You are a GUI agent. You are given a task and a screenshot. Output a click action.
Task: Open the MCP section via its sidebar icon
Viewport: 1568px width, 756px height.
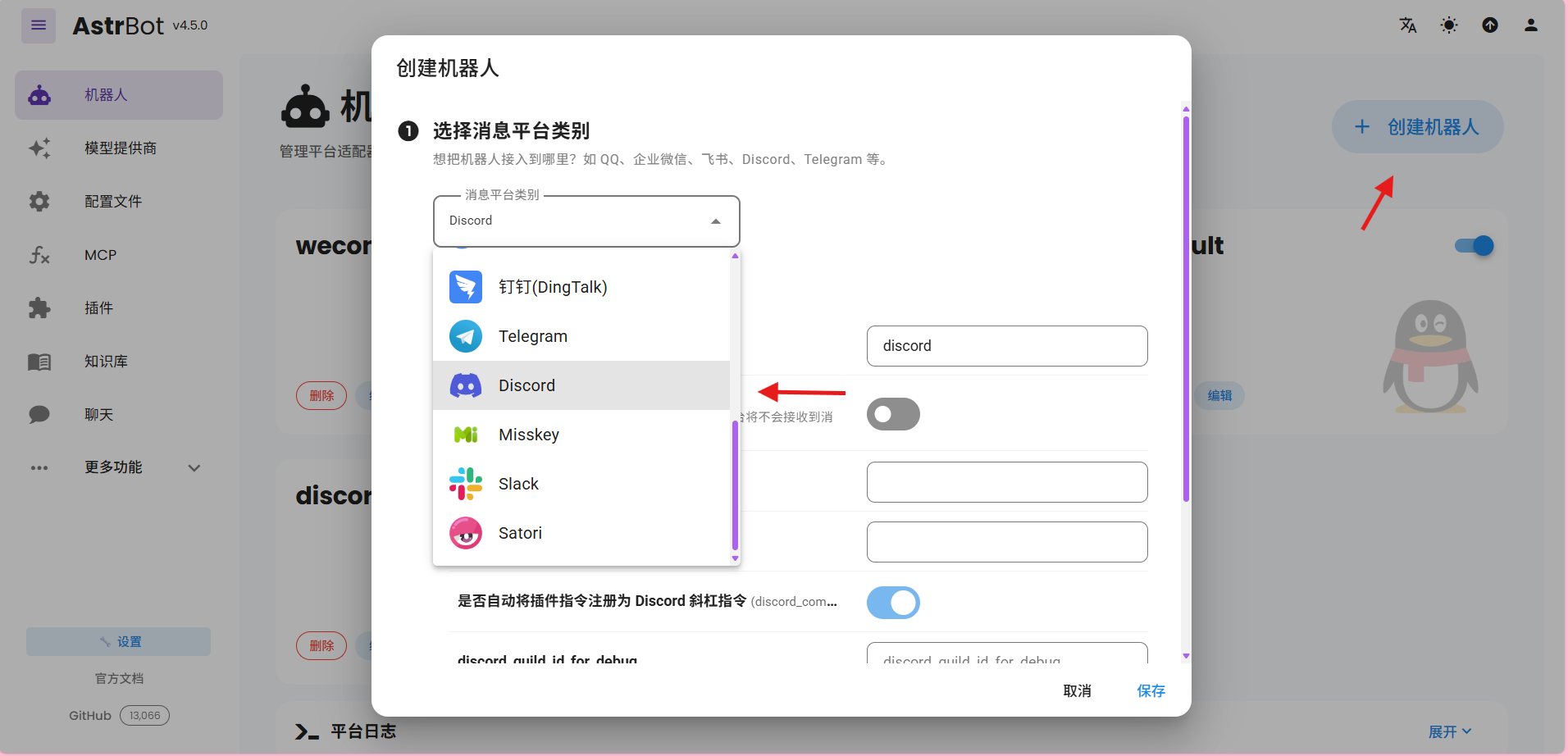tap(39, 255)
